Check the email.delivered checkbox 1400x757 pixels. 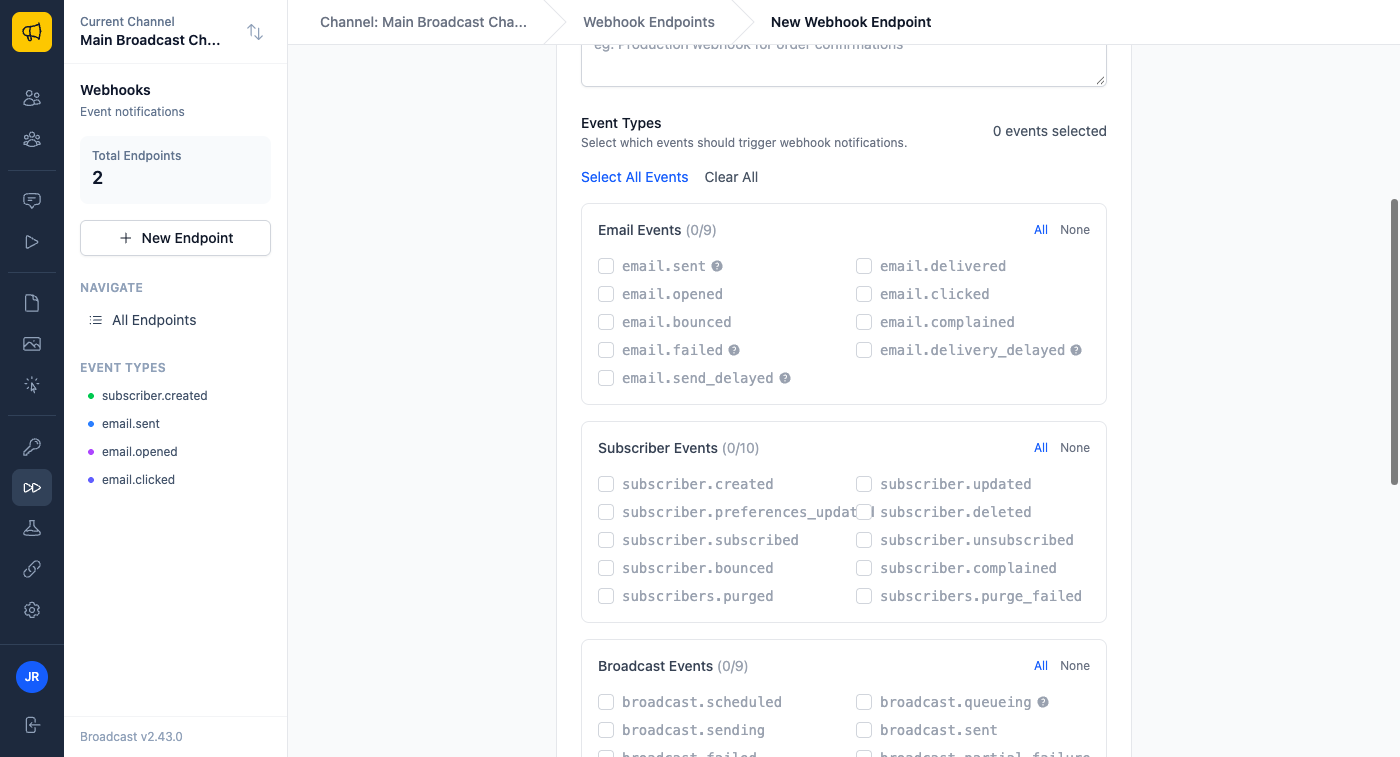(864, 266)
